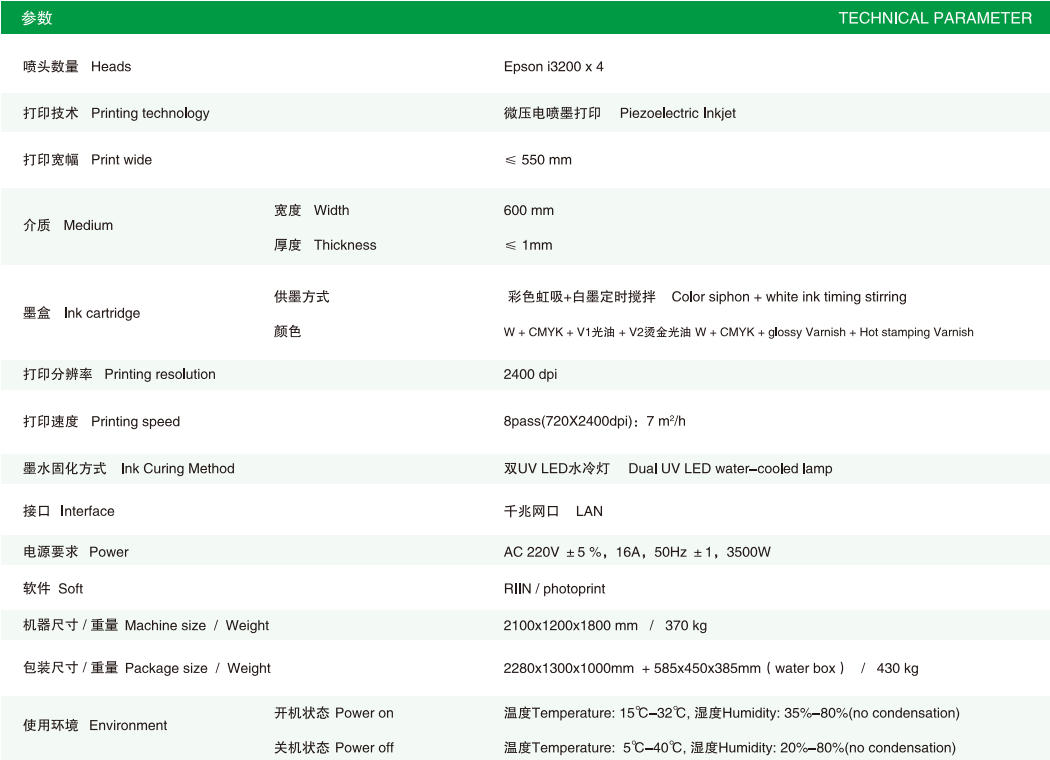Select the RIIN / photoprint software value
Image resolution: width=1050 pixels, height=760 pixels.
pyautogui.click(x=554, y=589)
